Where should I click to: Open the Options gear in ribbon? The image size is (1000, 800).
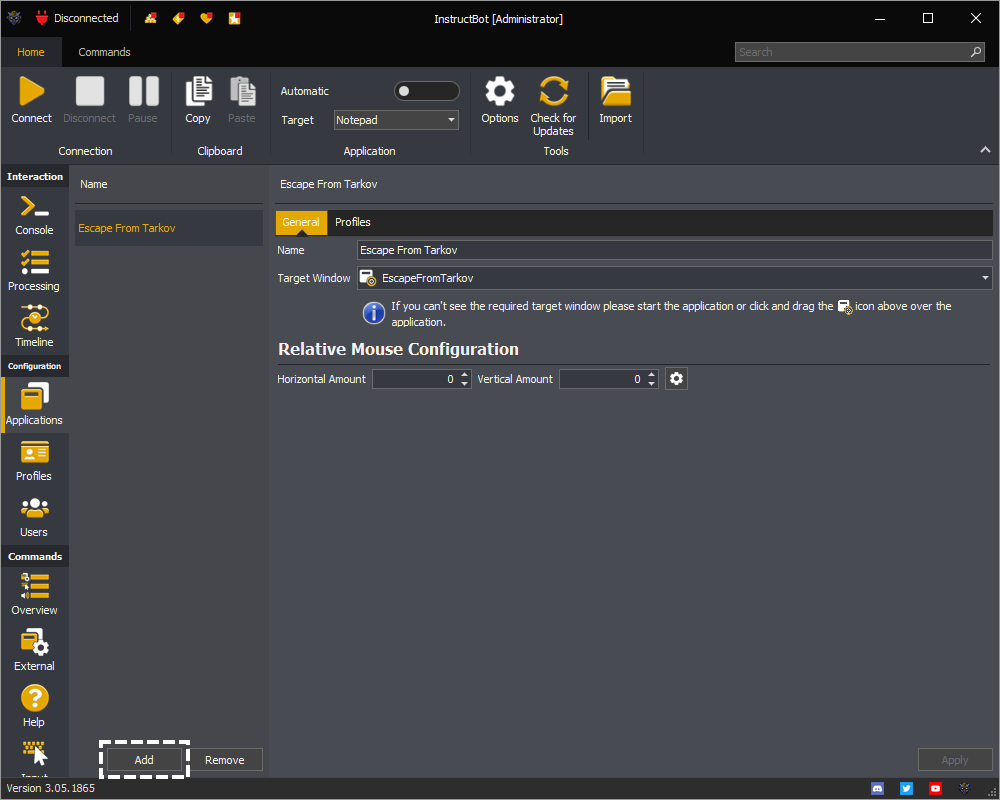pyautogui.click(x=499, y=92)
